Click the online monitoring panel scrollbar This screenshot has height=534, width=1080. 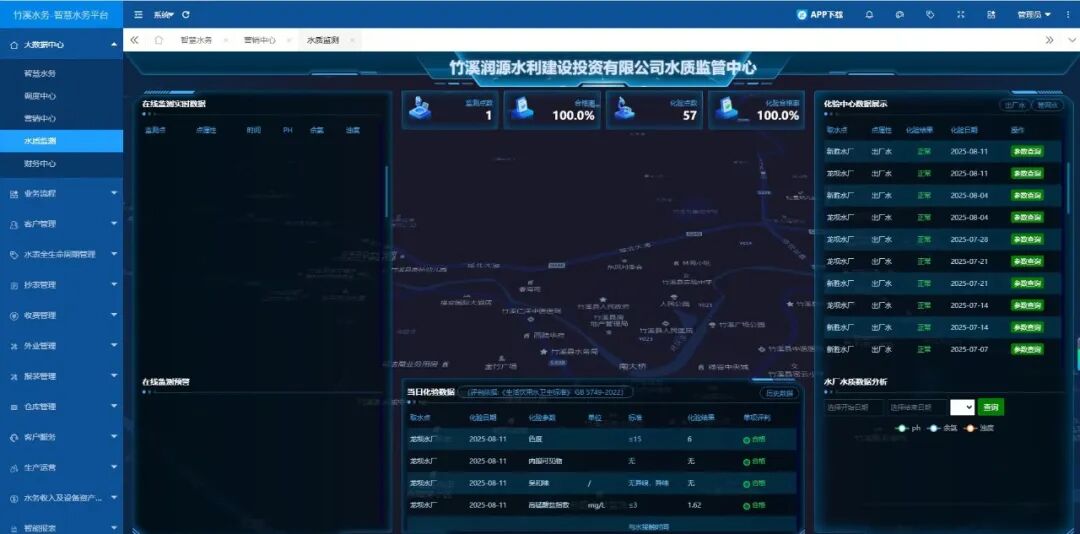386,193
